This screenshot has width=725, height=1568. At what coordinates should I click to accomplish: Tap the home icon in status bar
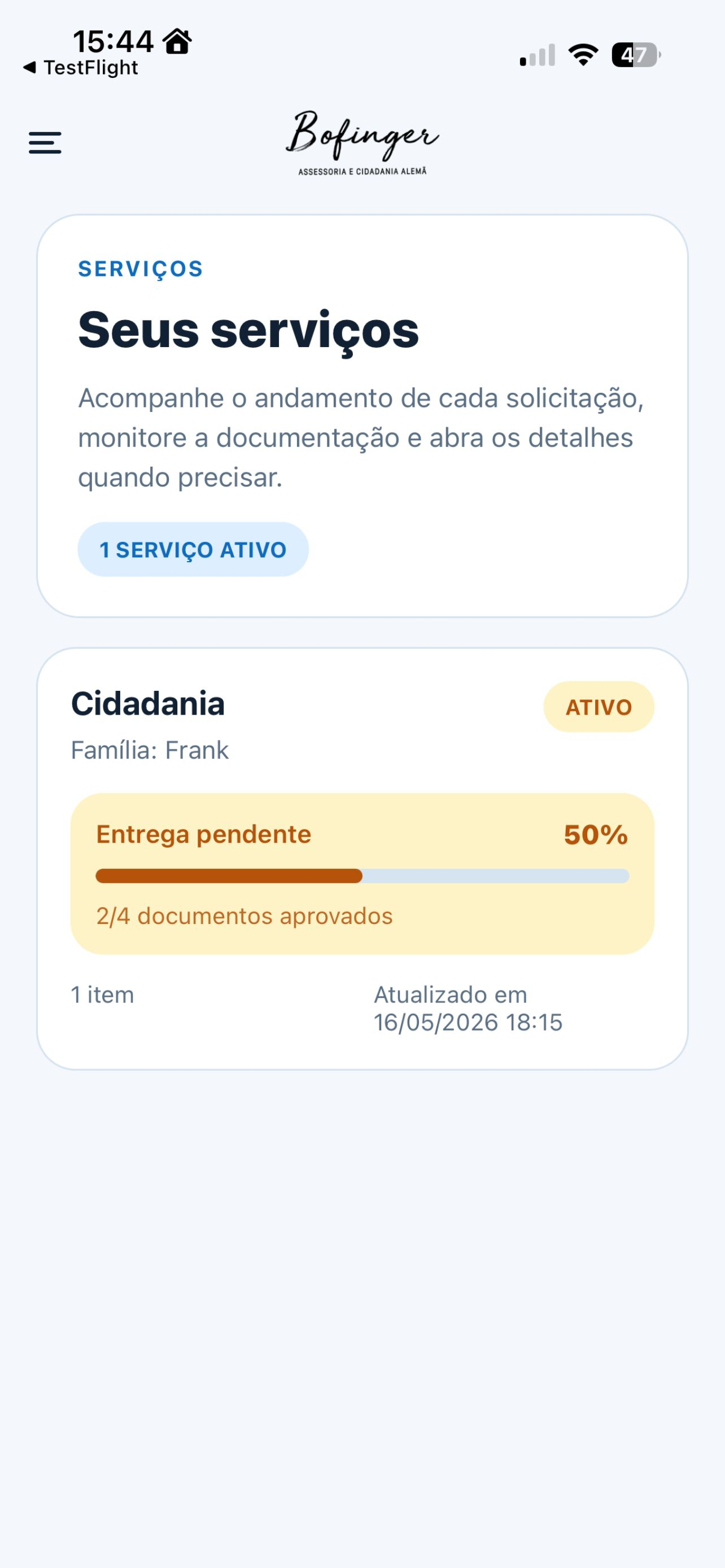177,41
